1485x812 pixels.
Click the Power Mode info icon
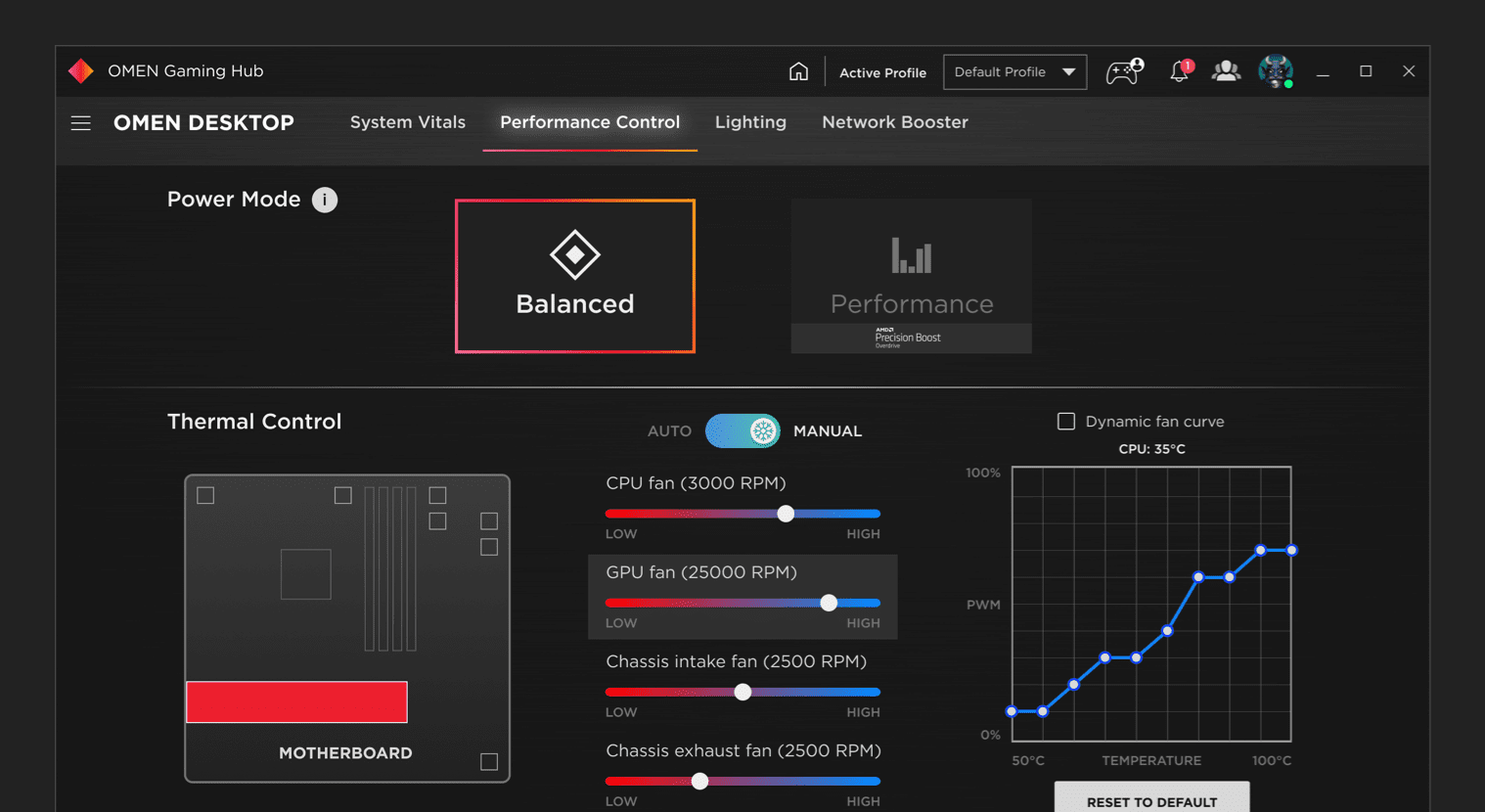pyautogui.click(x=325, y=200)
